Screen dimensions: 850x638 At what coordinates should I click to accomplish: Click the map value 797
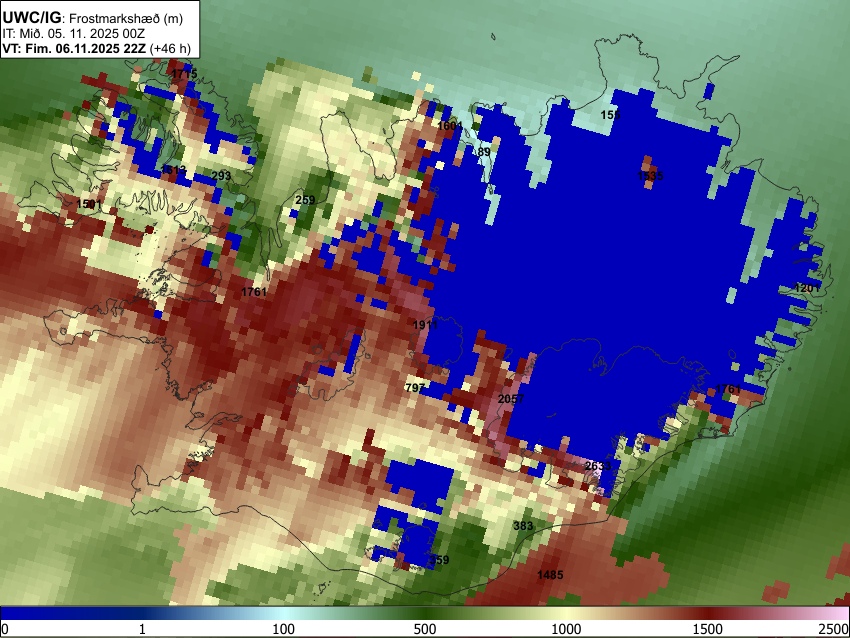(x=415, y=388)
